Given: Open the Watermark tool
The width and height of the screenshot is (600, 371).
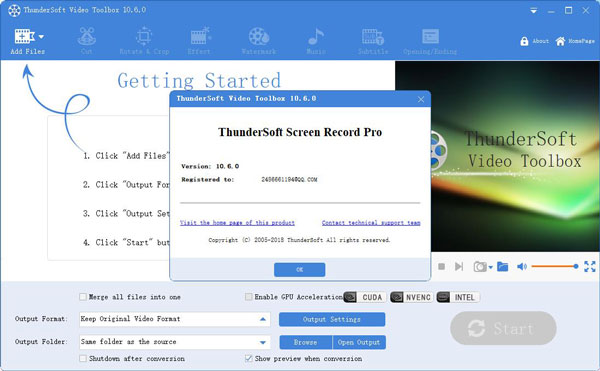Looking at the screenshot, I should [259, 41].
